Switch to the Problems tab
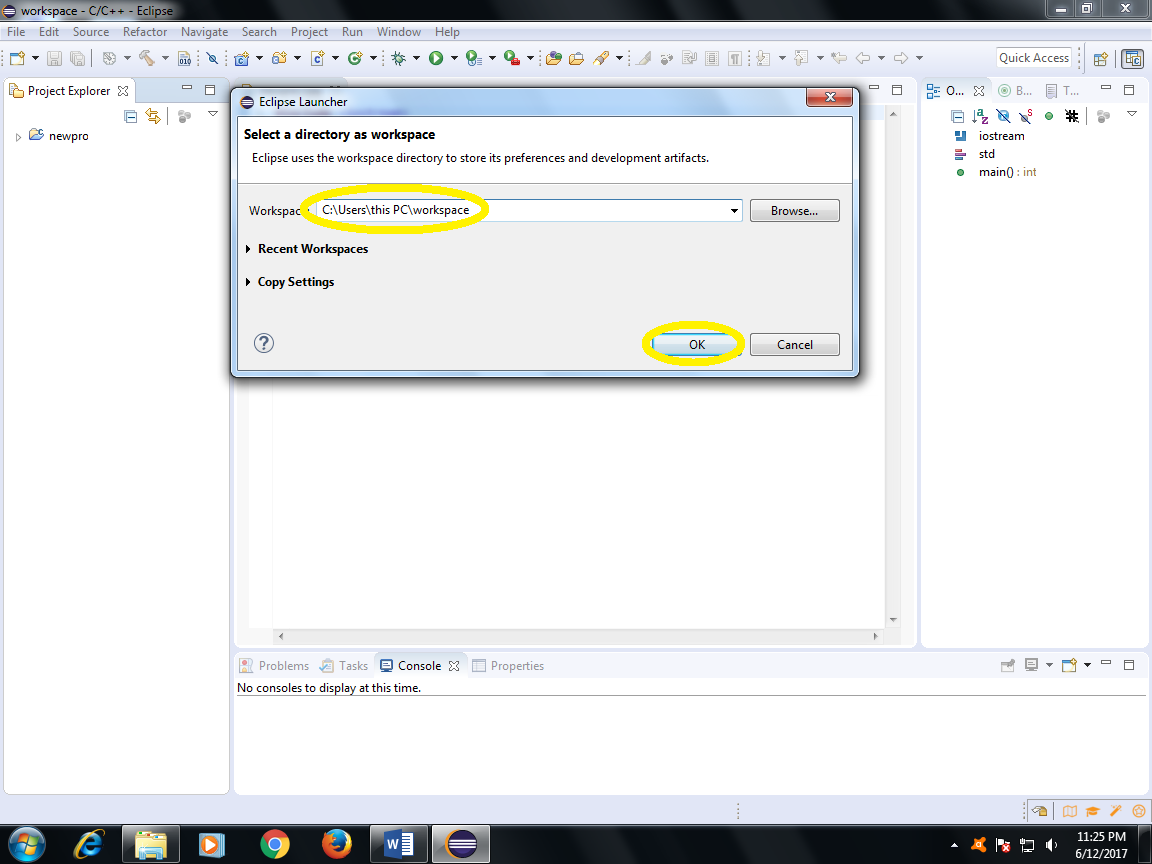 tap(282, 665)
